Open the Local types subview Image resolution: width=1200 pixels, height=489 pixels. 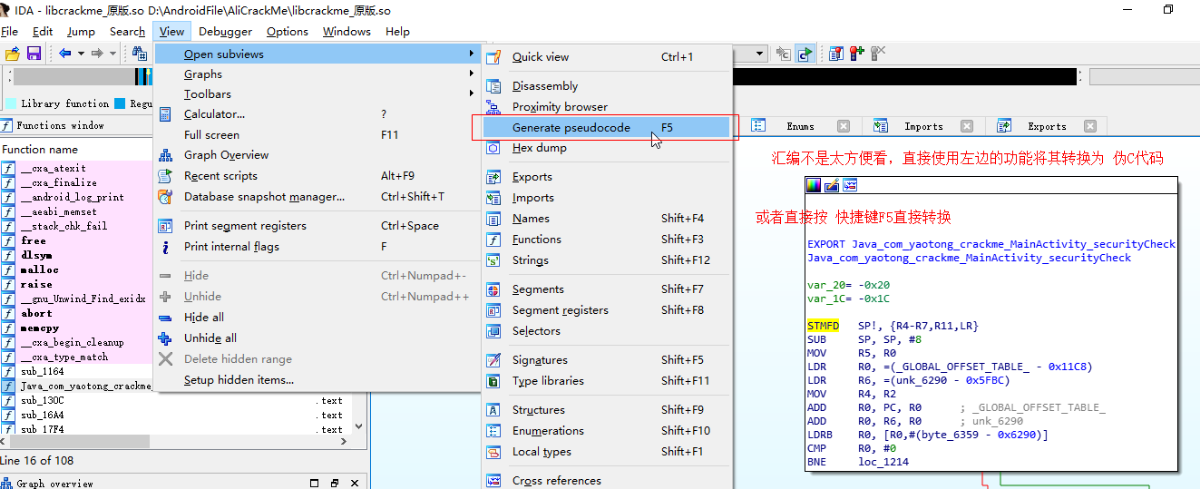click(606, 451)
